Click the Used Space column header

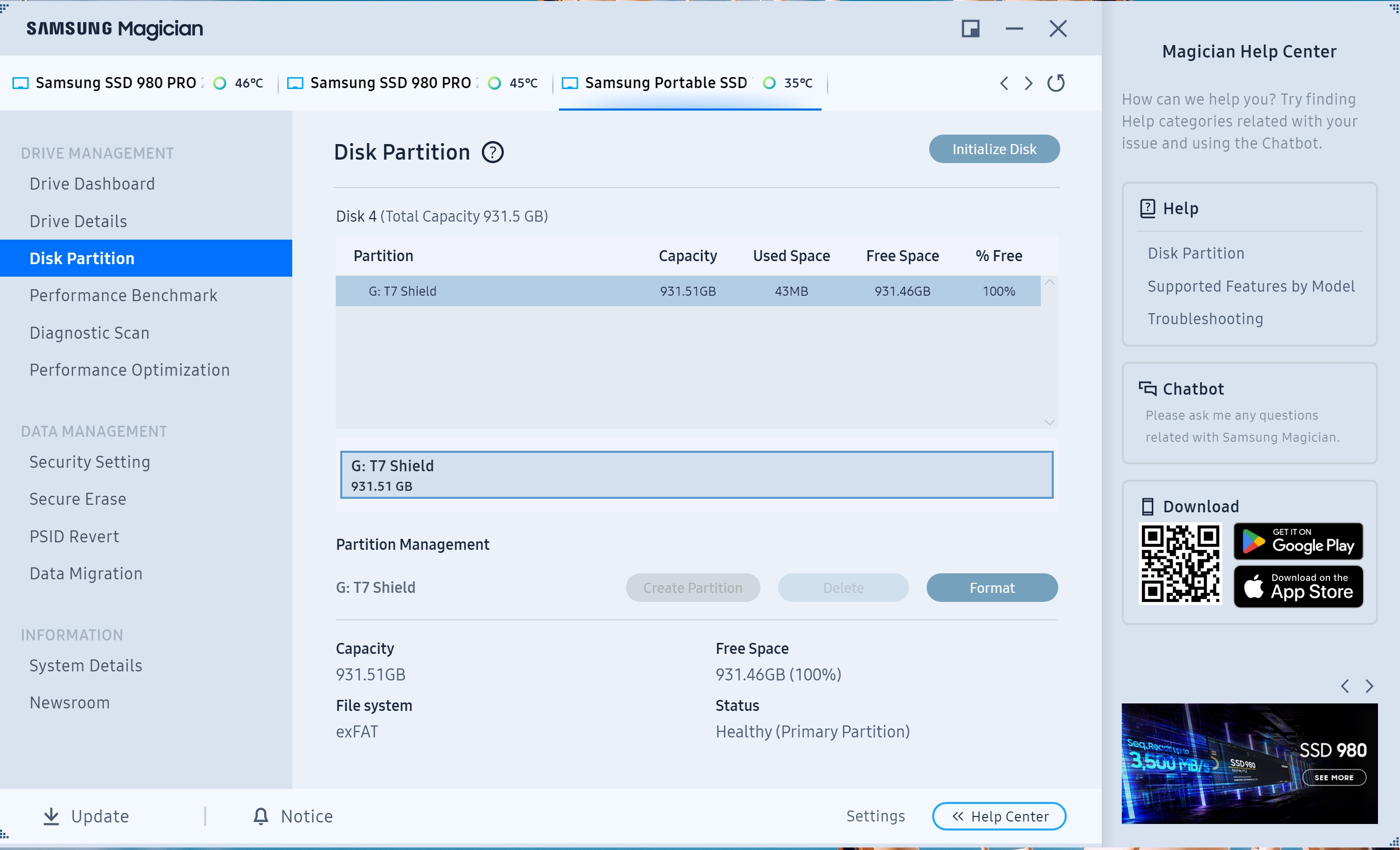coord(791,256)
